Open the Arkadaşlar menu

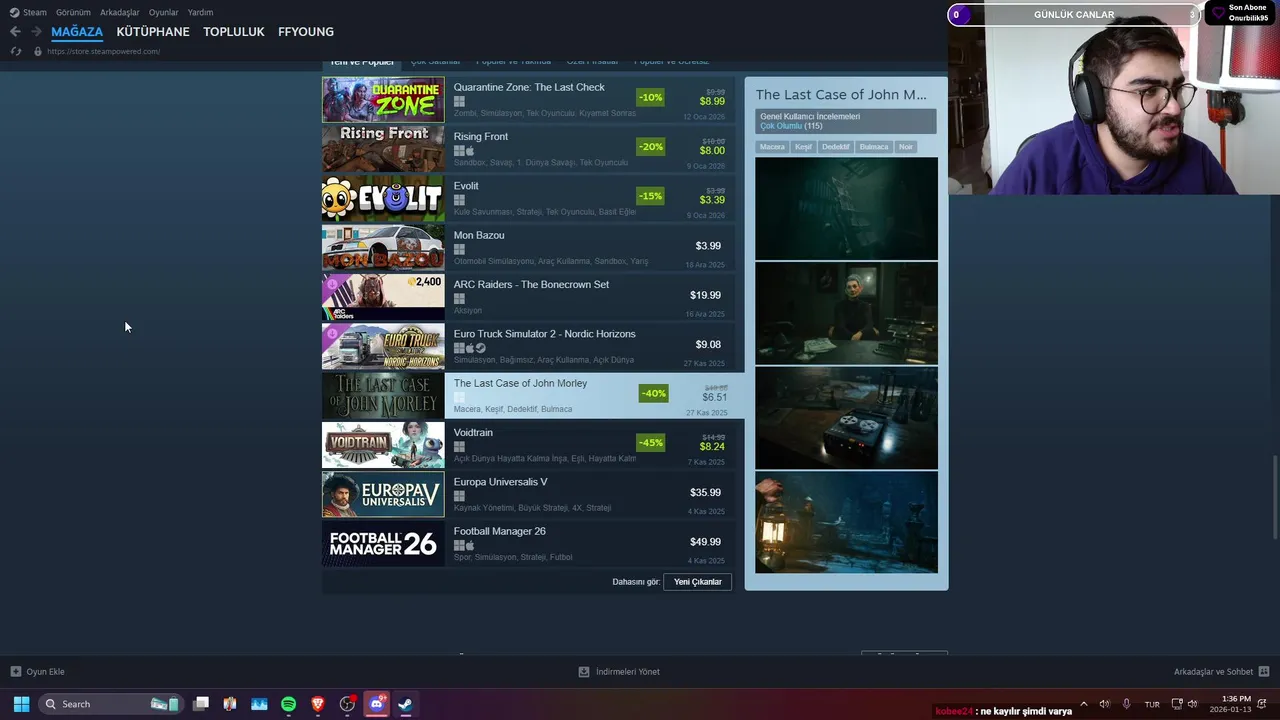click(x=120, y=12)
